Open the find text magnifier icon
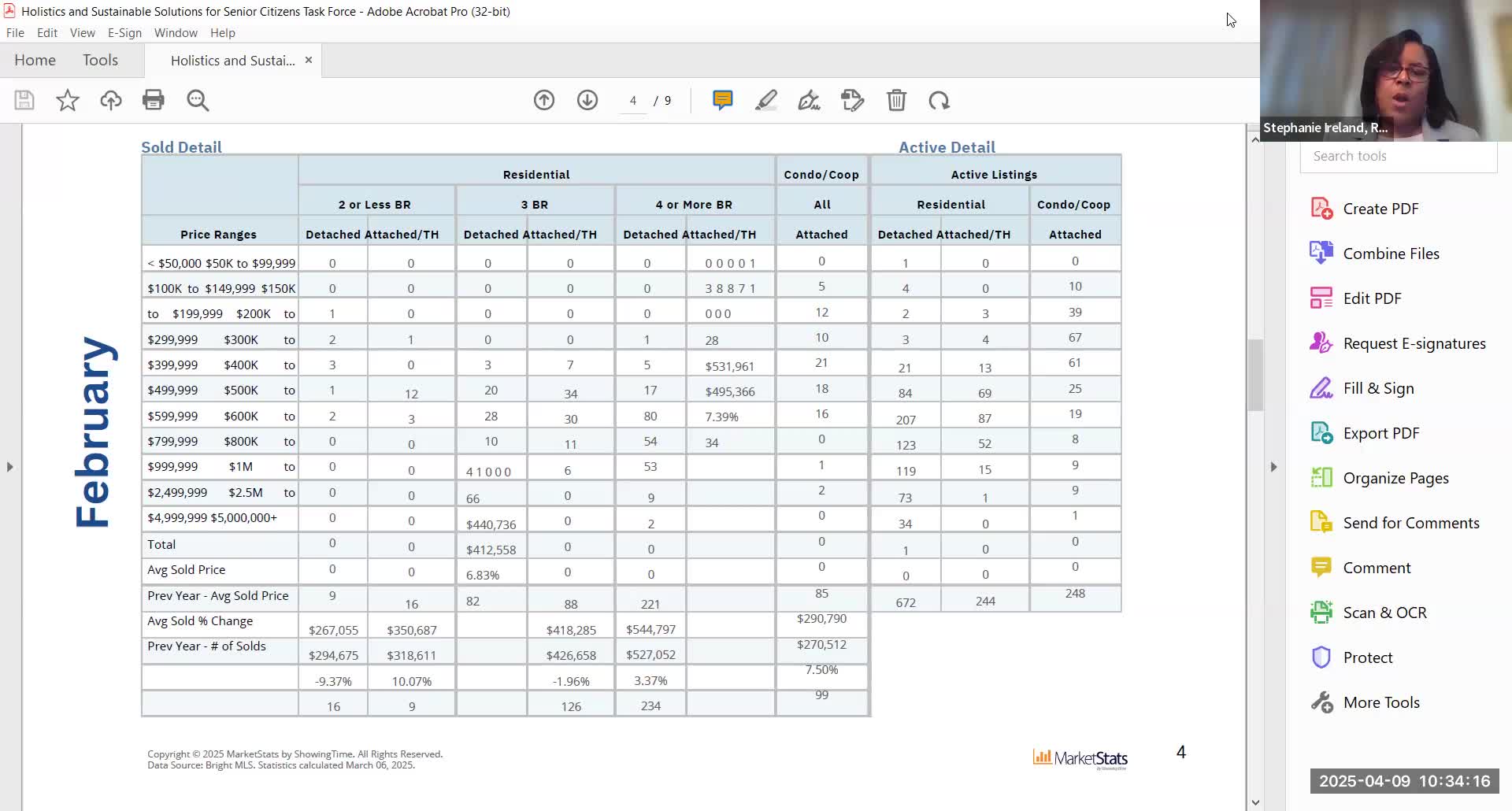 pyautogui.click(x=198, y=100)
